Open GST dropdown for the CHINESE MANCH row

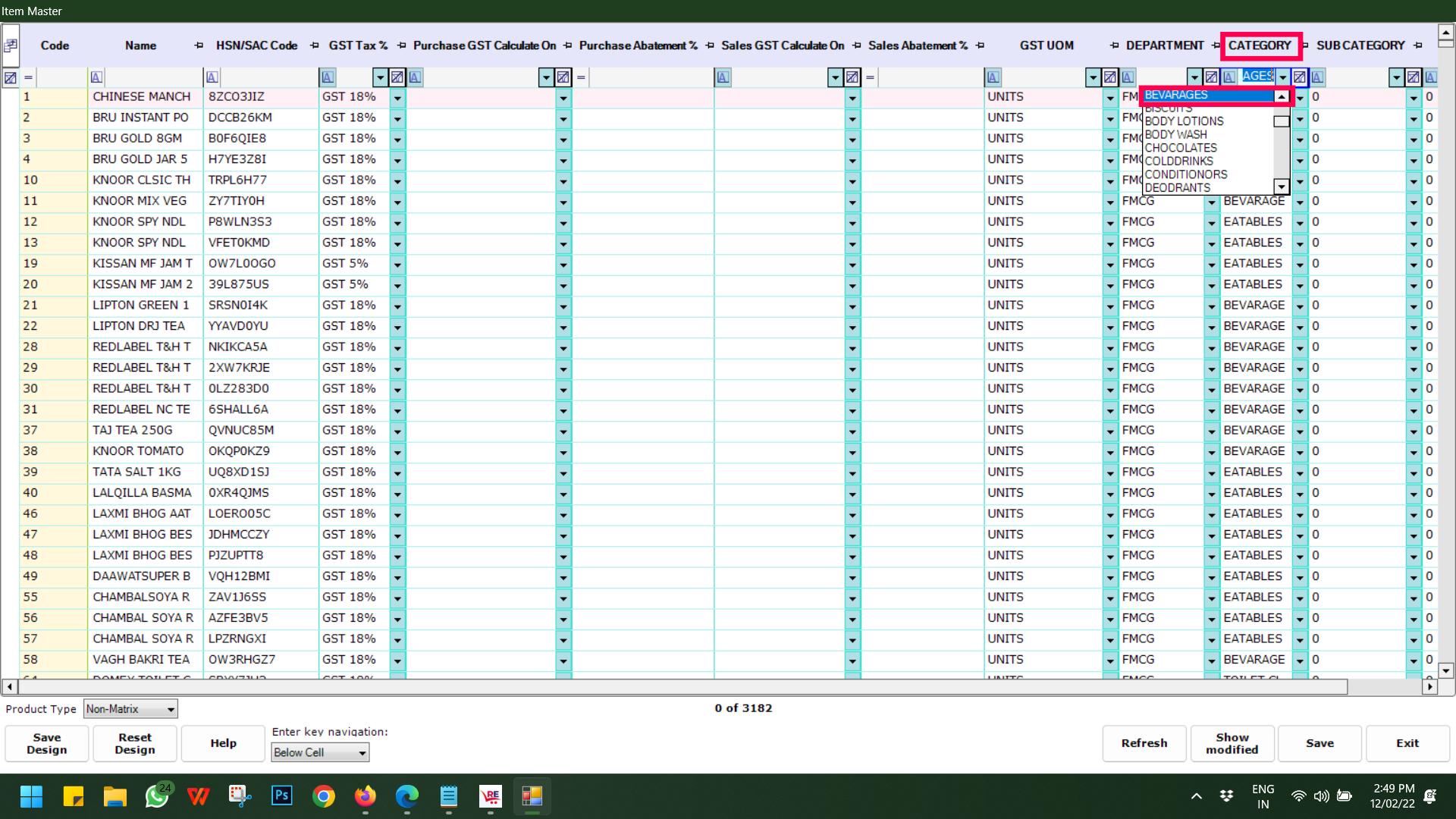pyautogui.click(x=397, y=98)
